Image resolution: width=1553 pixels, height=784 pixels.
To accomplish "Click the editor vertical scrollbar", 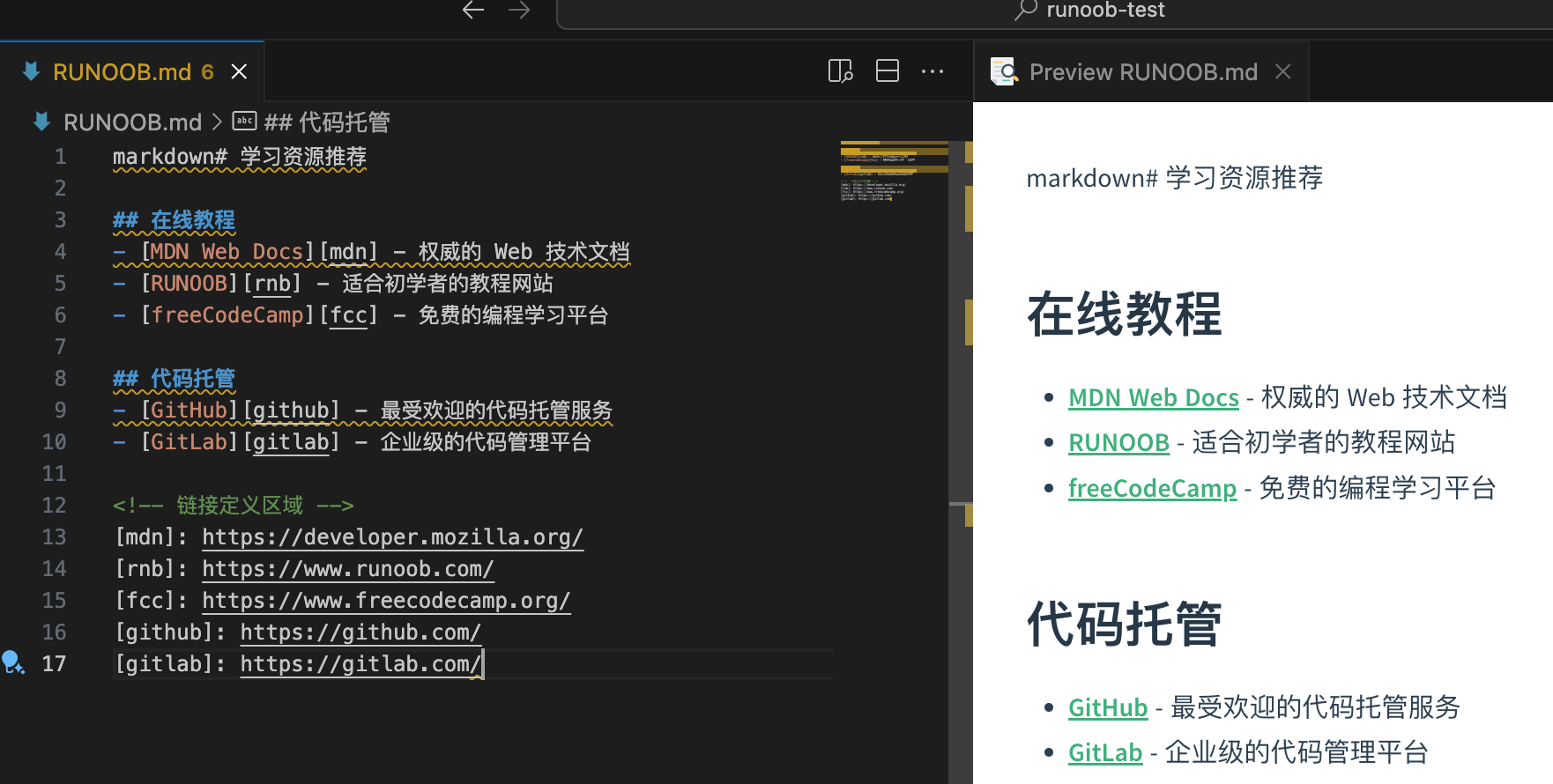I will tap(960, 352).
